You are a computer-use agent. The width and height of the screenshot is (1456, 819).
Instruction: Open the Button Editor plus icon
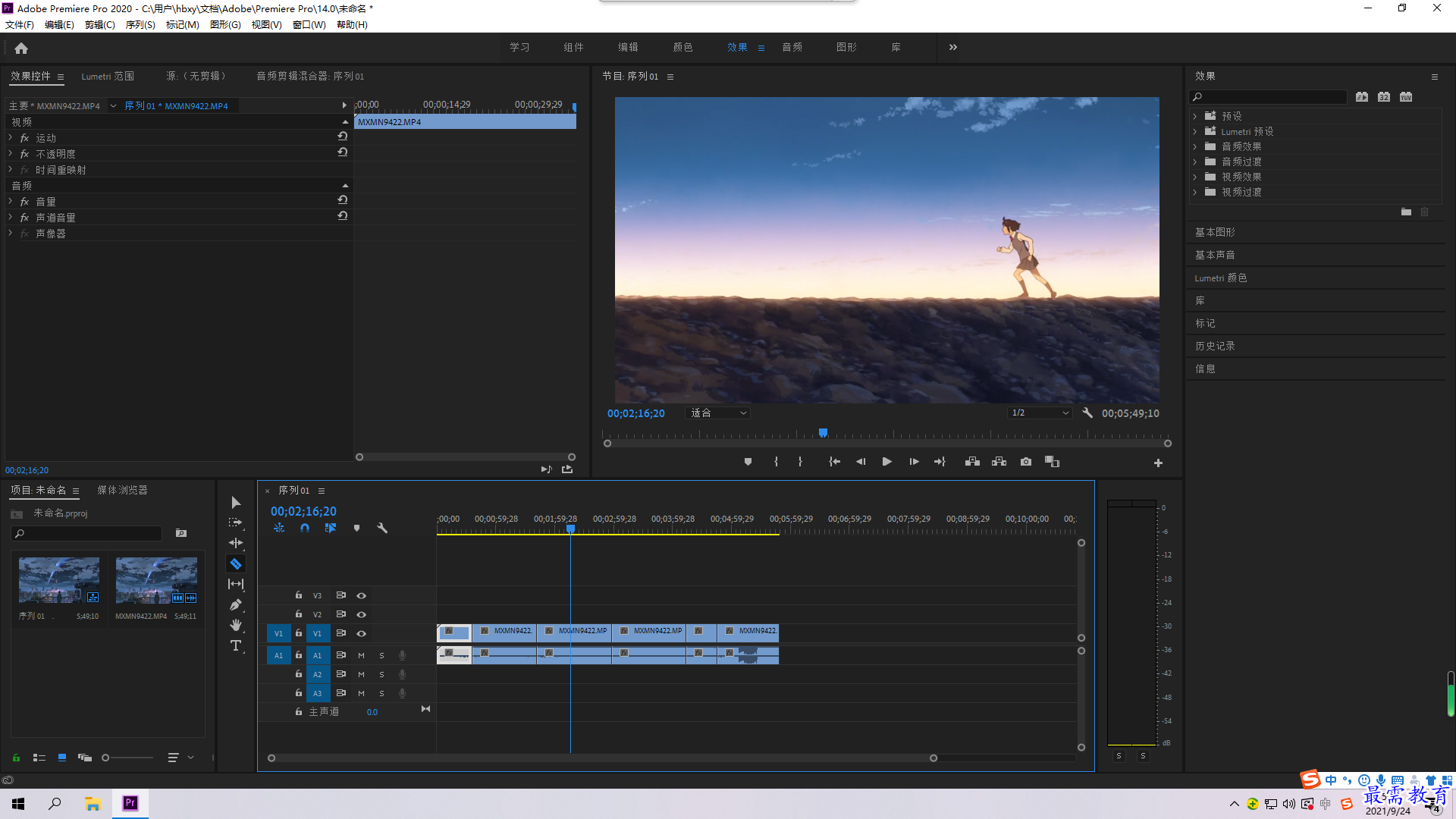(1158, 463)
